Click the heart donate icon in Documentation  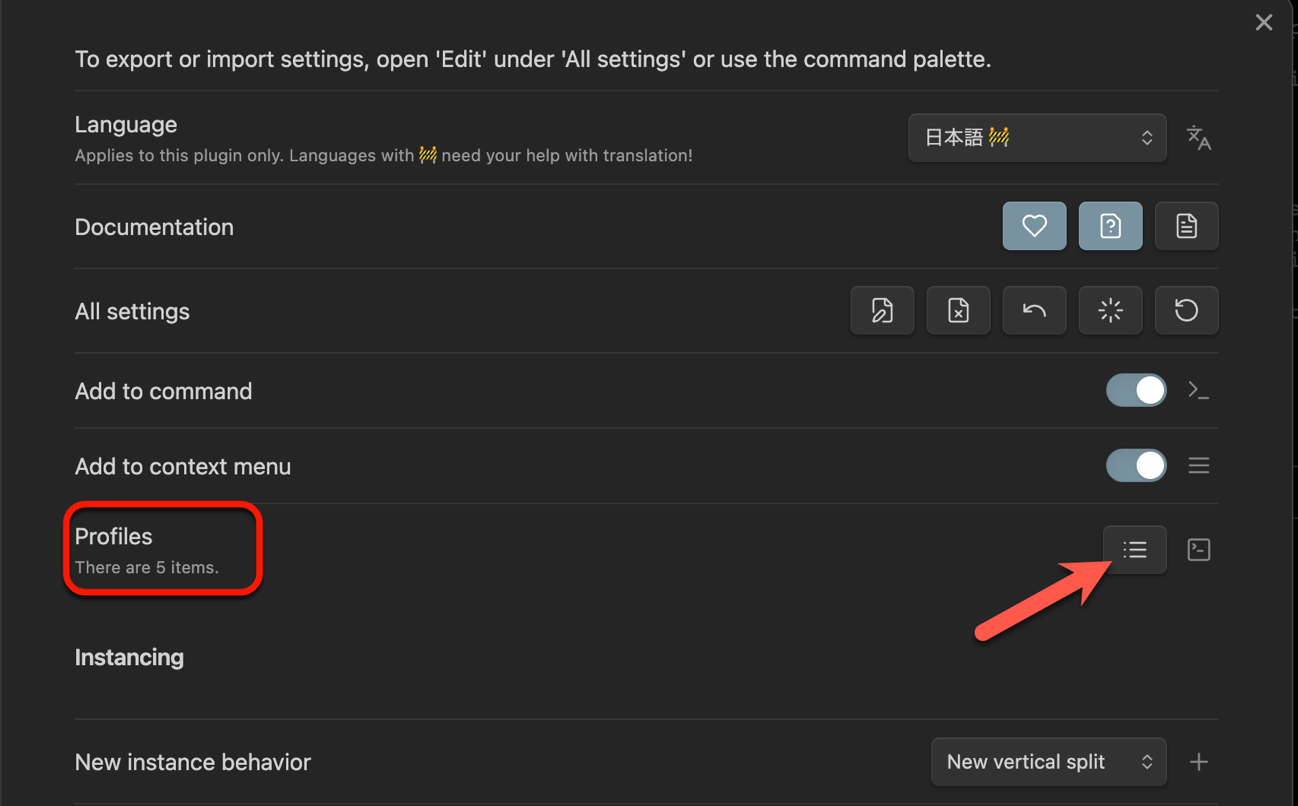point(1034,226)
